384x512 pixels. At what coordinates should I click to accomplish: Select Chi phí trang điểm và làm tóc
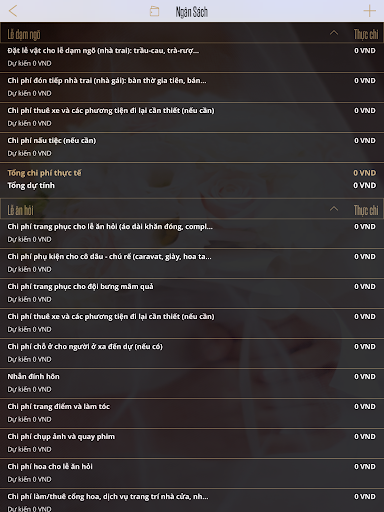tap(192, 413)
